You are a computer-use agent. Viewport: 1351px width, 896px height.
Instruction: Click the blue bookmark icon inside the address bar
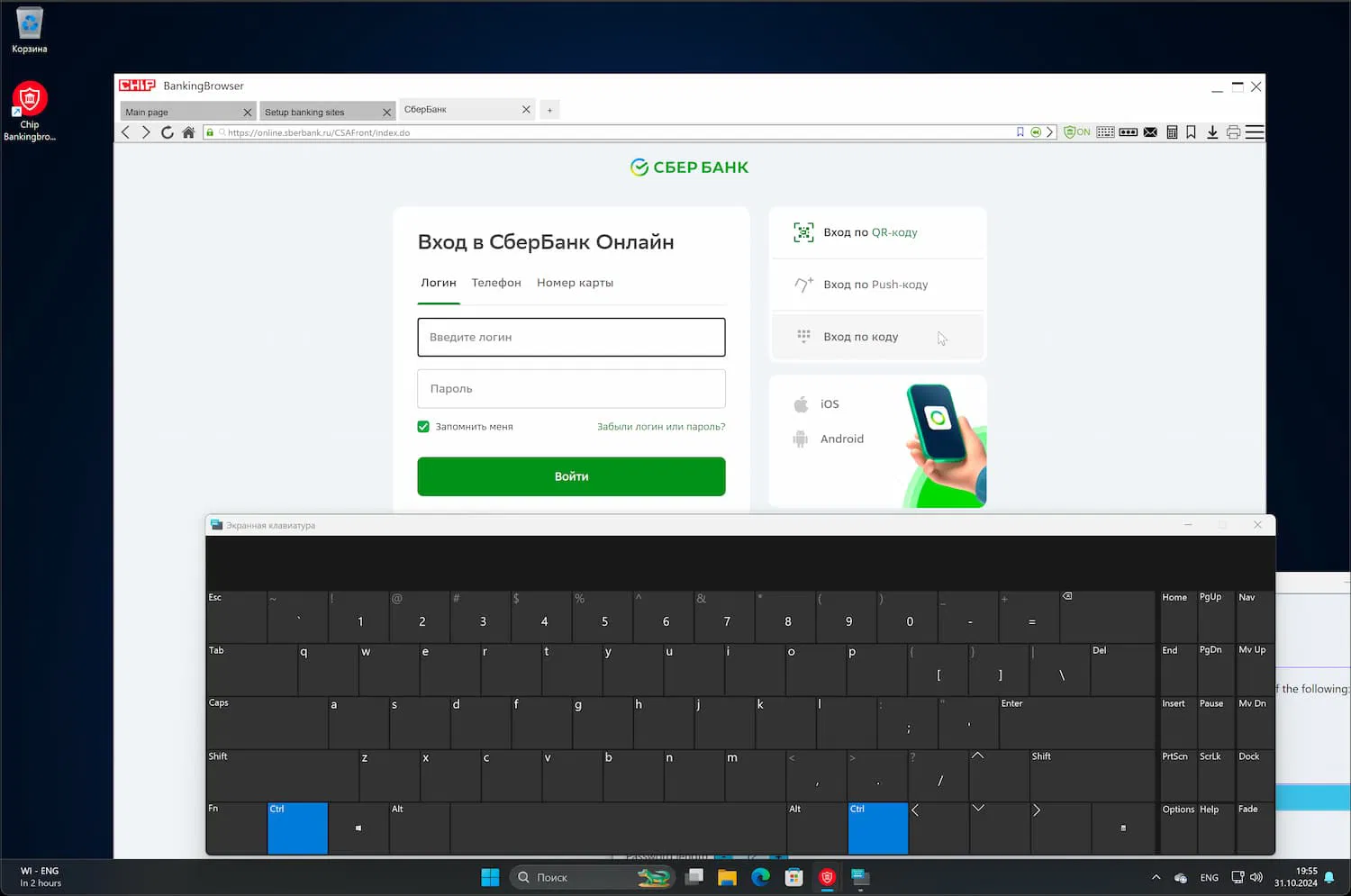pos(1020,132)
